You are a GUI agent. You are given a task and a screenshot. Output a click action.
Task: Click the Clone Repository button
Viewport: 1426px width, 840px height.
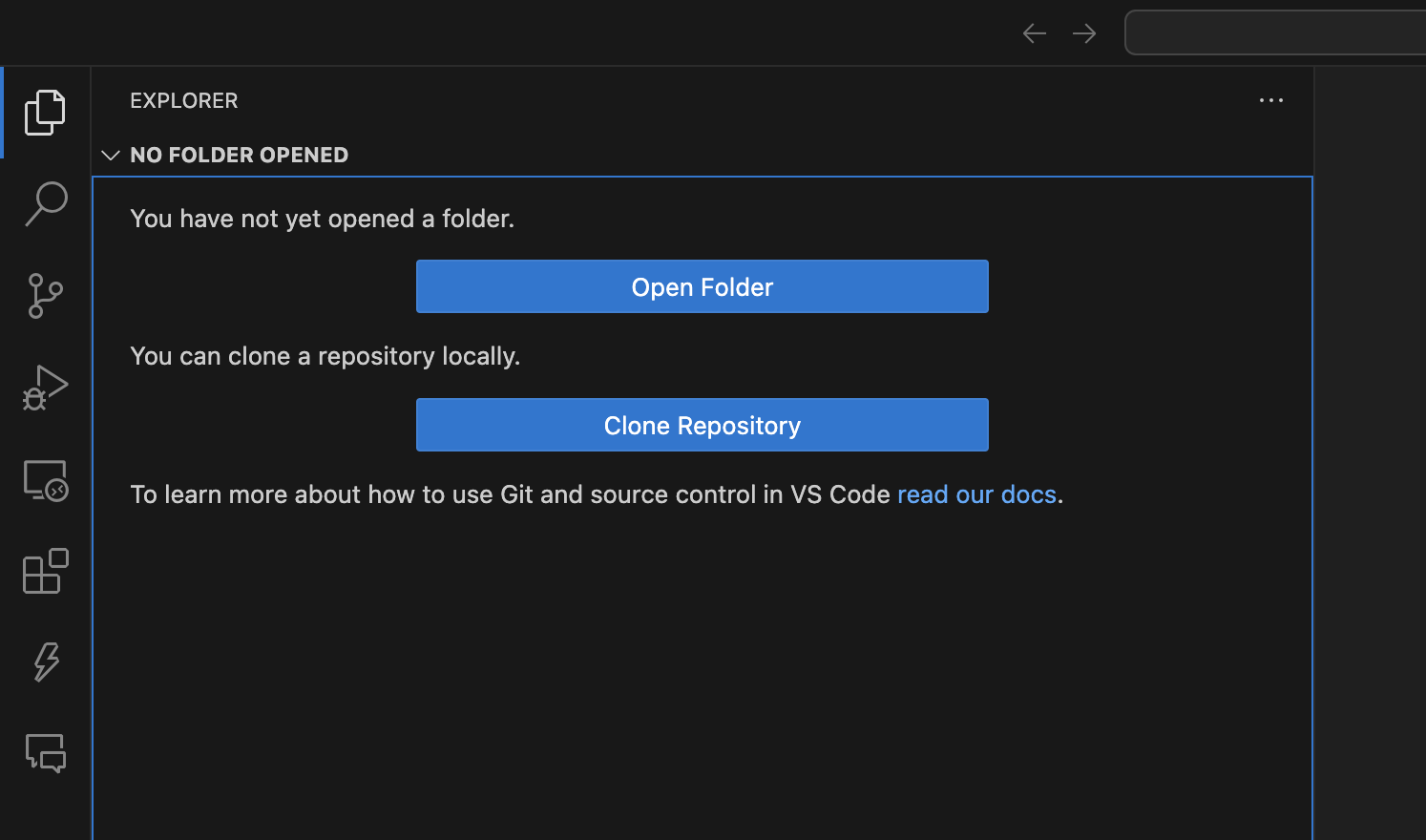pos(702,425)
